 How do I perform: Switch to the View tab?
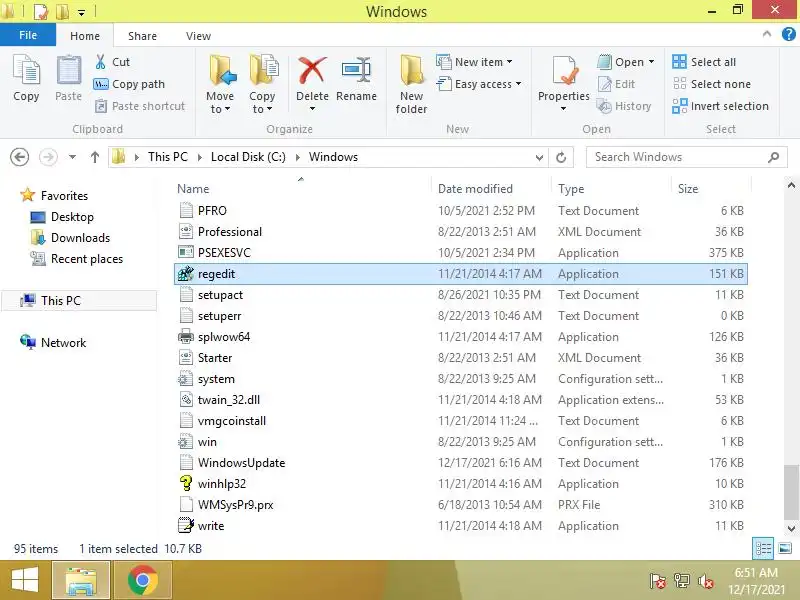click(198, 36)
